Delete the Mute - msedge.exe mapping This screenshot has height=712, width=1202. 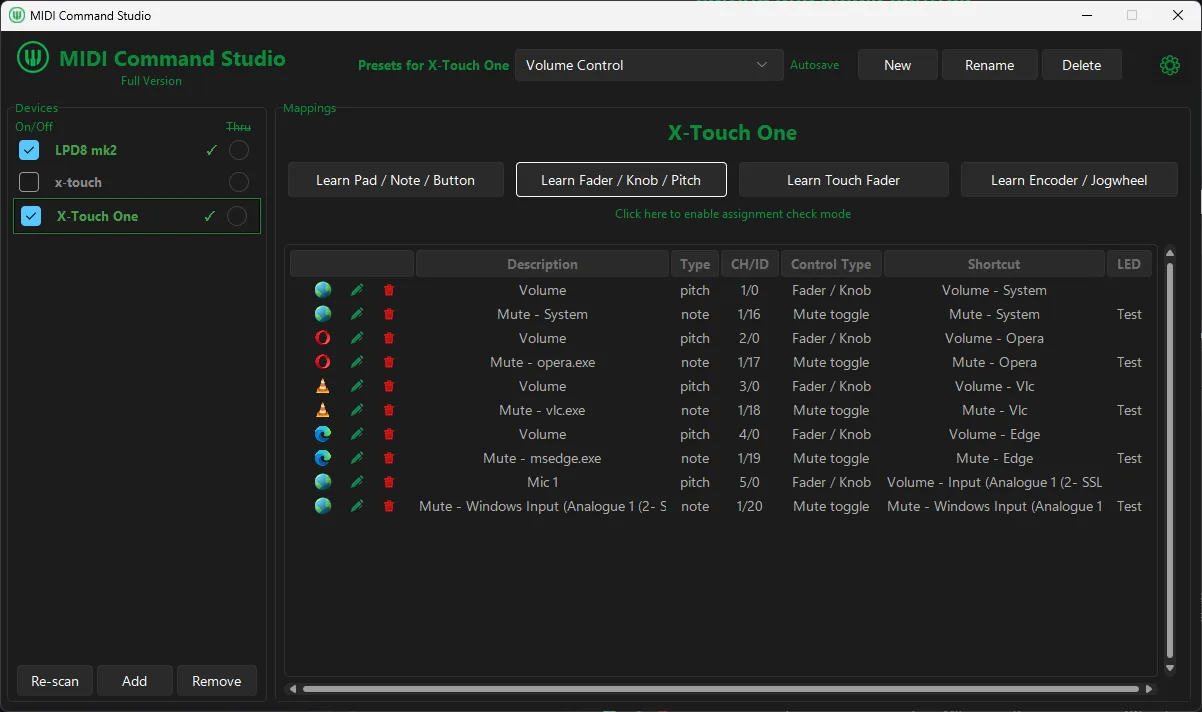pos(389,458)
